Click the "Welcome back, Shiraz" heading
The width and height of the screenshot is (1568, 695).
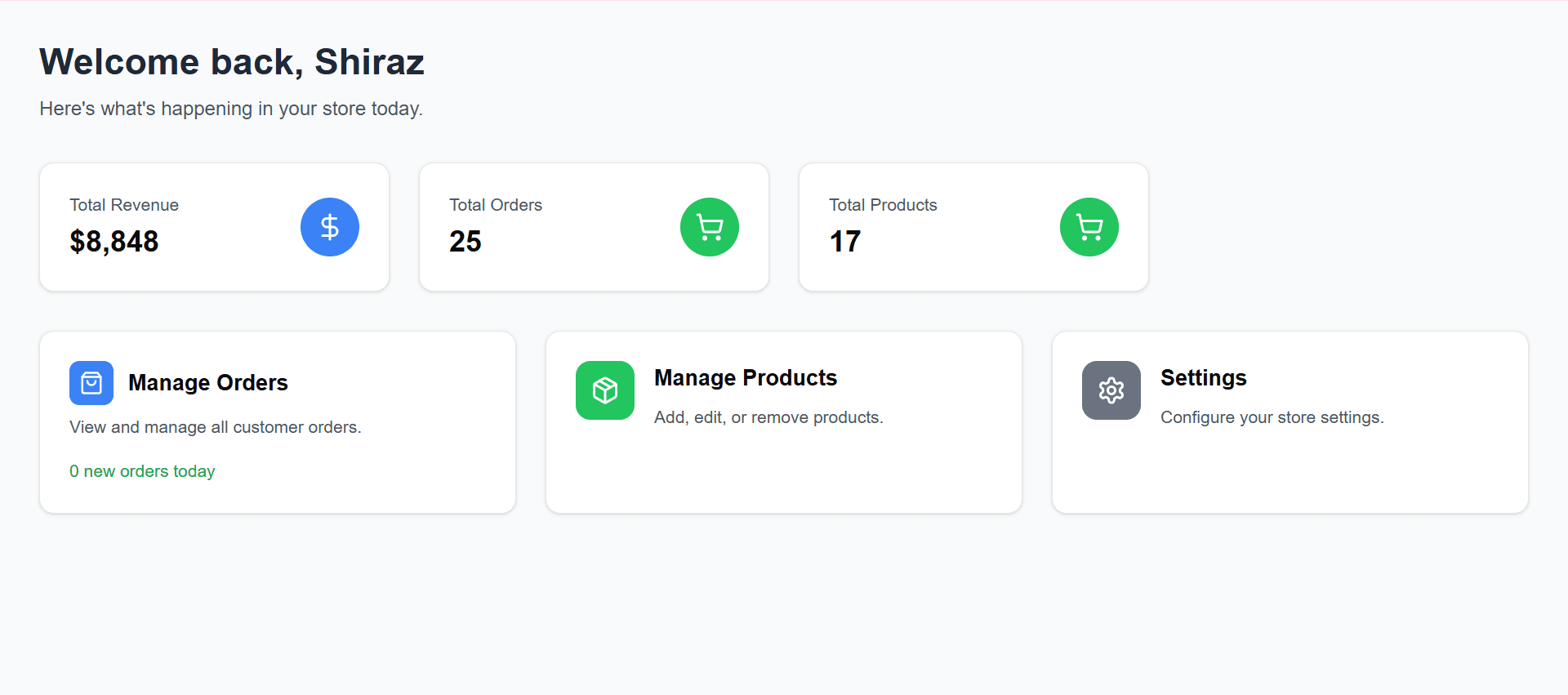tap(232, 62)
